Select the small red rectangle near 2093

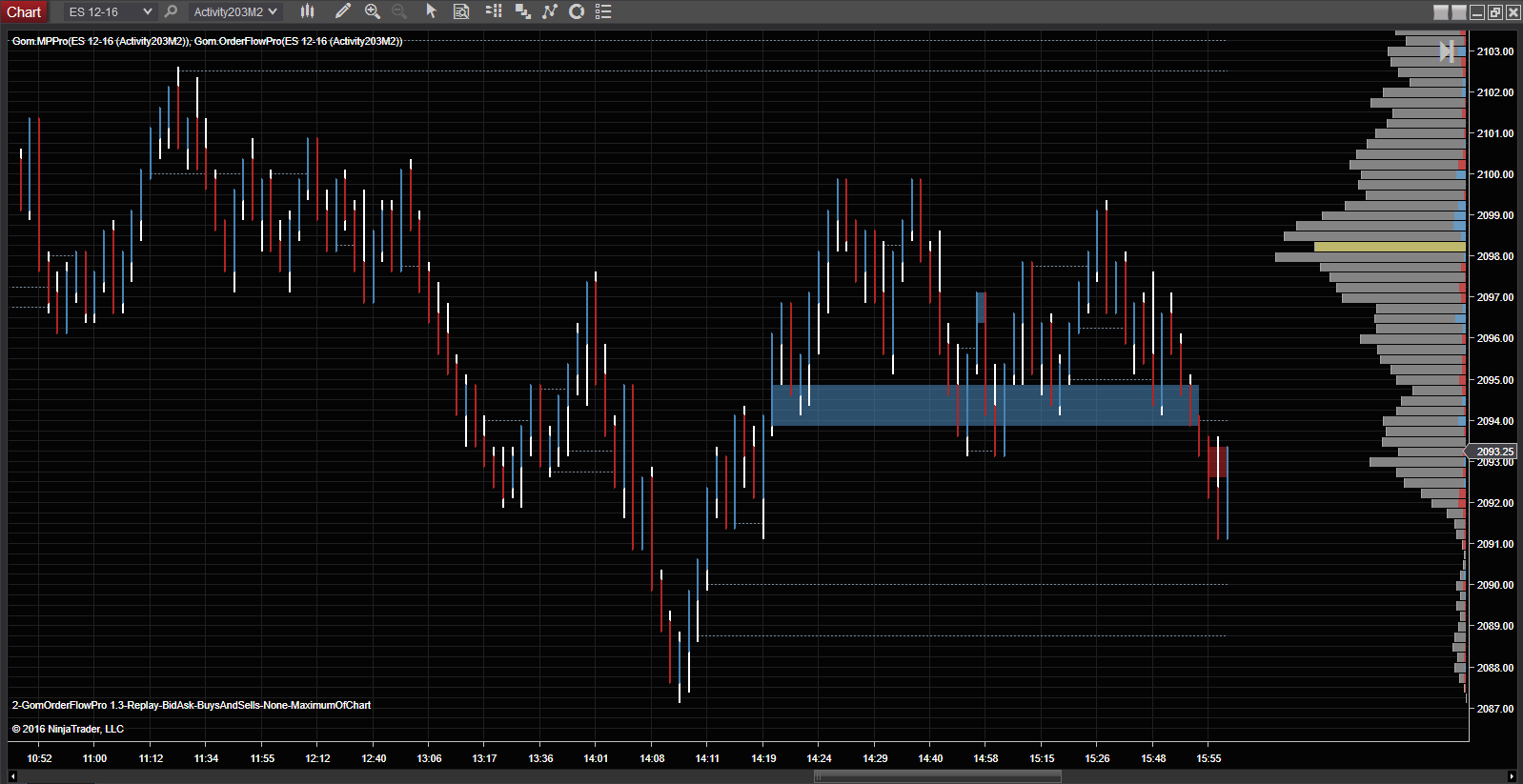pyautogui.click(x=1218, y=462)
